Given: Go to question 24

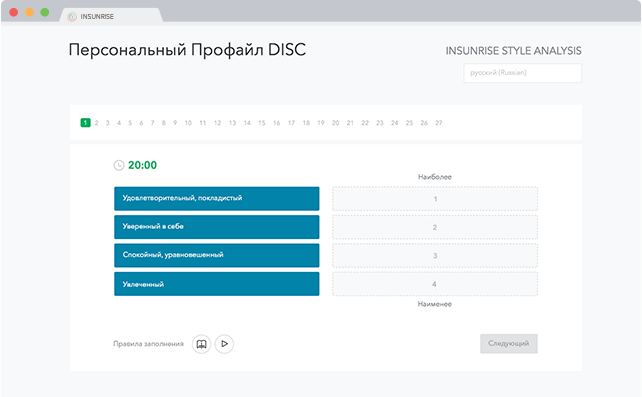Looking at the screenshot, I should 395,123.
